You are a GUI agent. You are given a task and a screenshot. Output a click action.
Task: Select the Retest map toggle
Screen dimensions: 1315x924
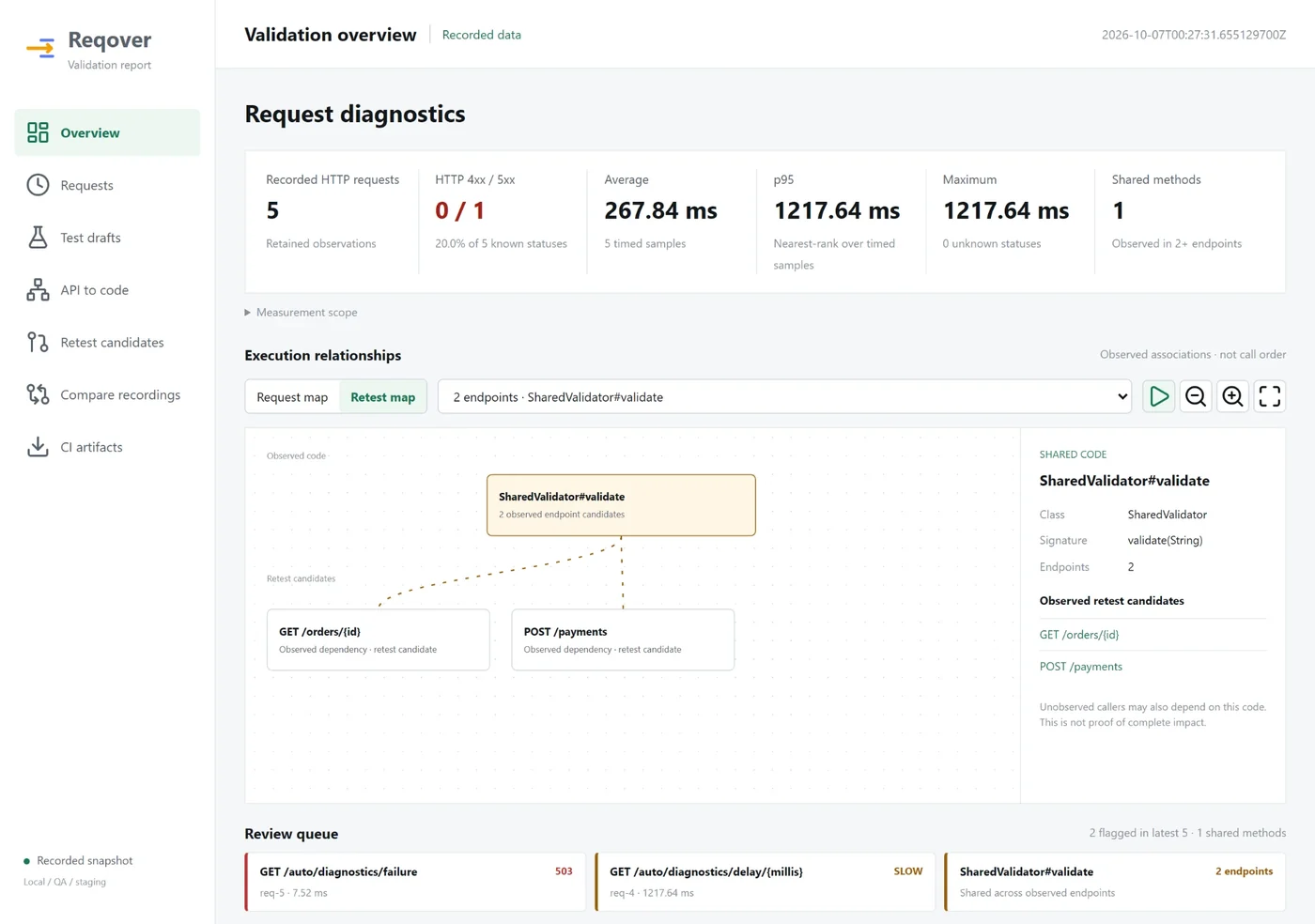pos(383,397)
